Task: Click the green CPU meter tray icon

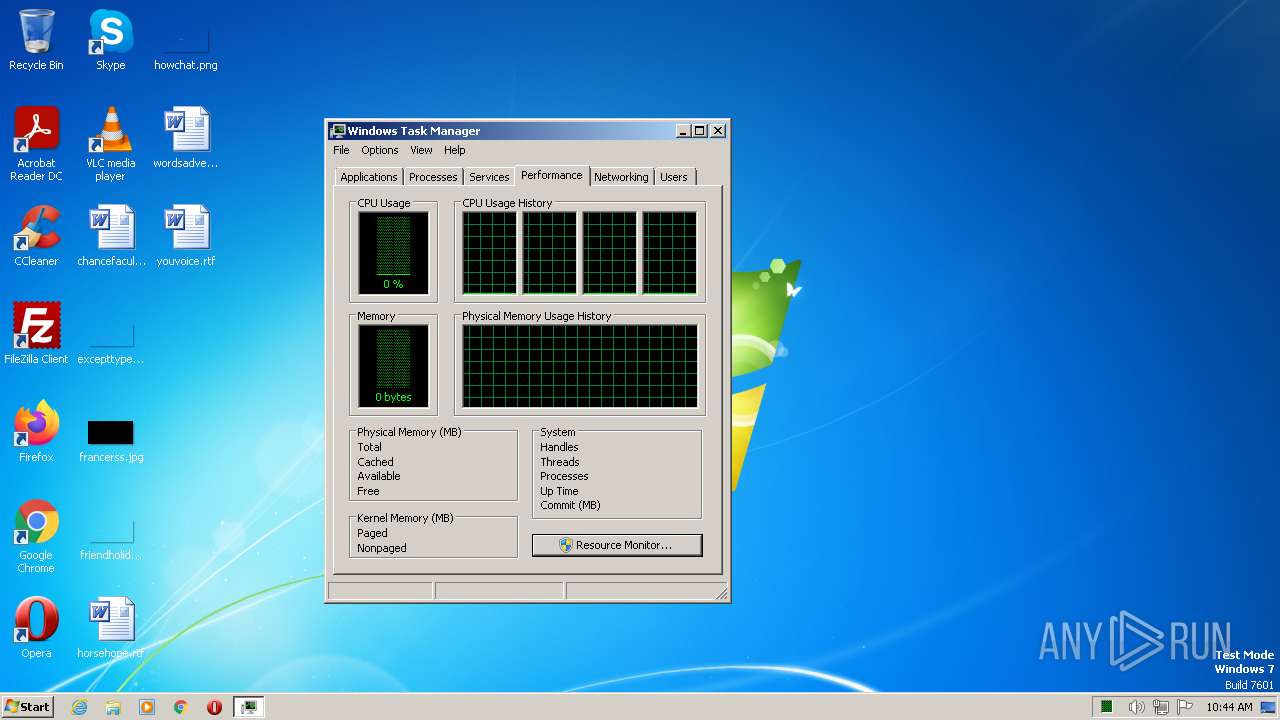Action: coord(1107,707)
